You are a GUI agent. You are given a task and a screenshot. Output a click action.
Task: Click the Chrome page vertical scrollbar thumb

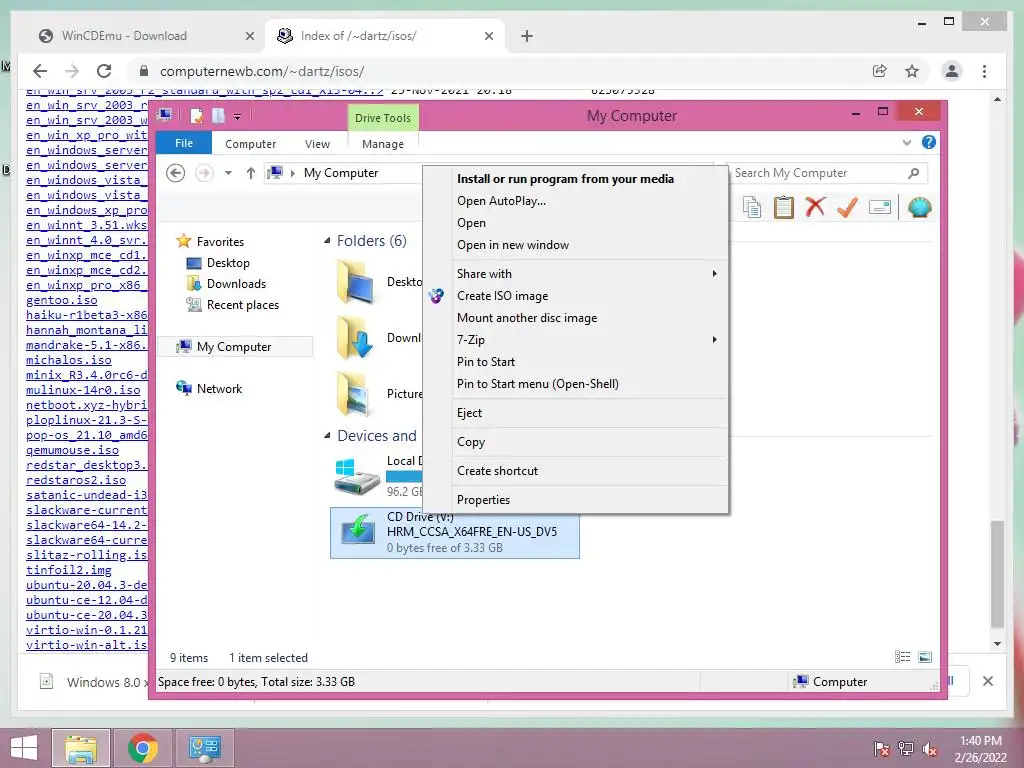(997, 573)
